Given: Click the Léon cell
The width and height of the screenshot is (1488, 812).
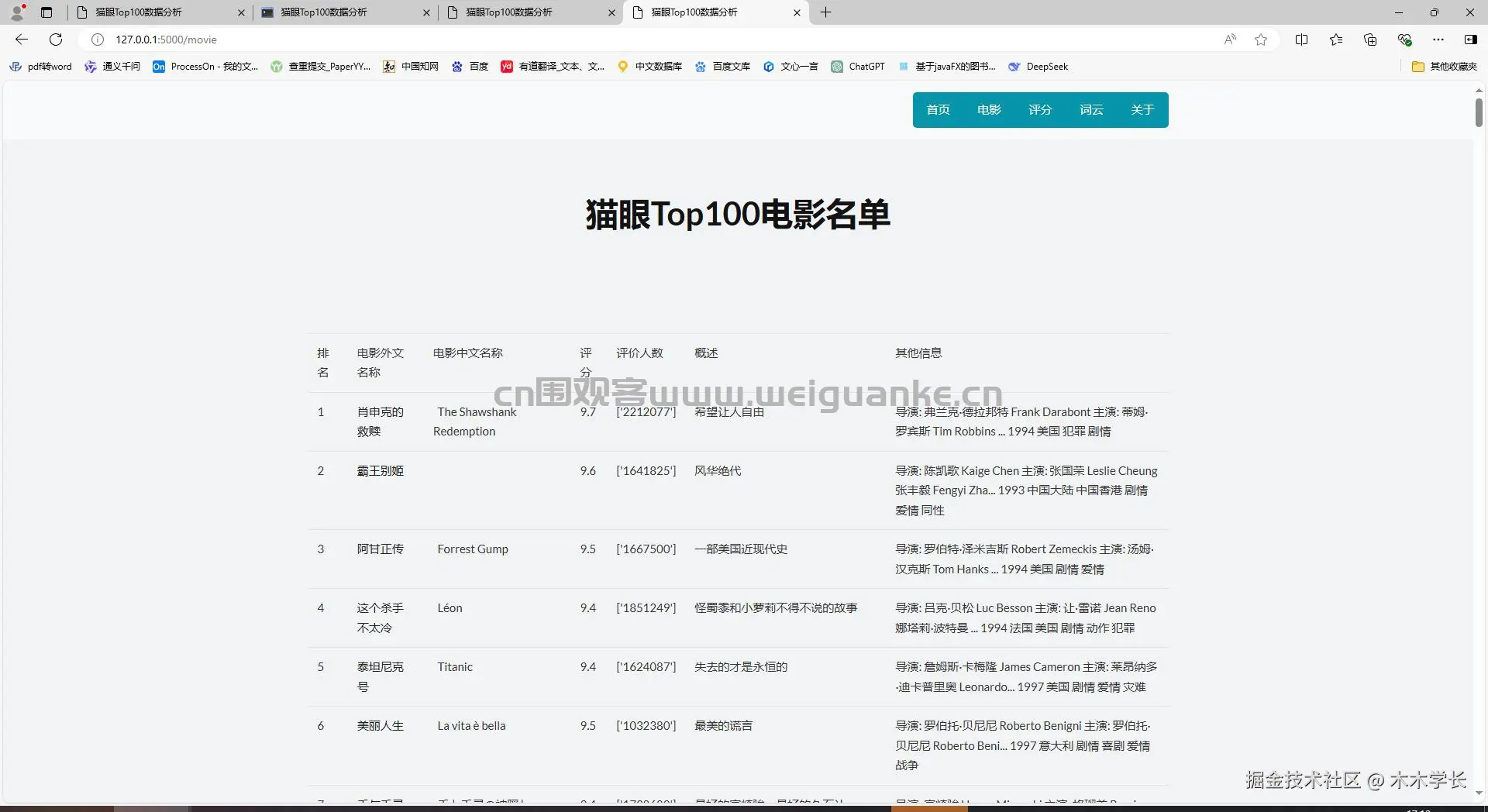Looking at the screenshot, I should pyautogui.click(x=449, y=608).
